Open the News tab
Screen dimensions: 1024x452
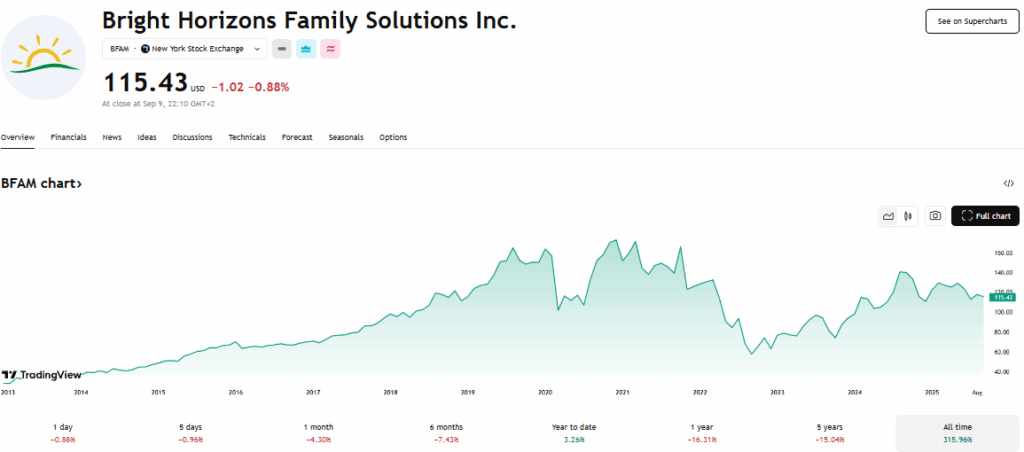pos(112,137)
